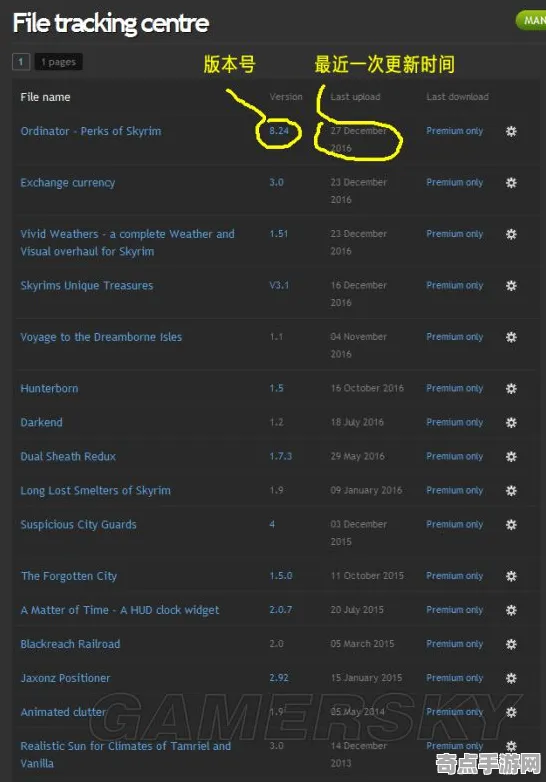This screenshot has width=546, height=782.
Task: Open Long Lost Smelters of Skyrim mod page
Action: click(95, 491)
